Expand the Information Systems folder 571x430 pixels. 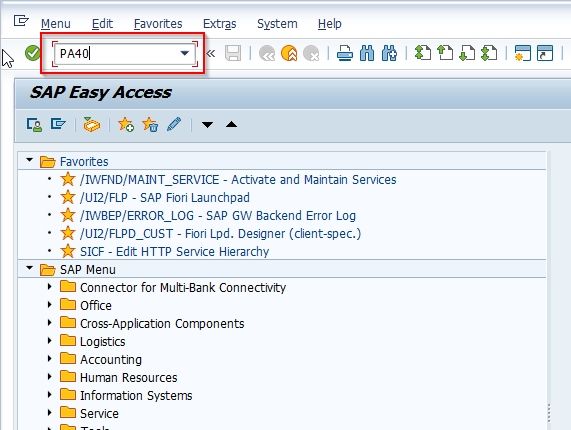point(50,395)
